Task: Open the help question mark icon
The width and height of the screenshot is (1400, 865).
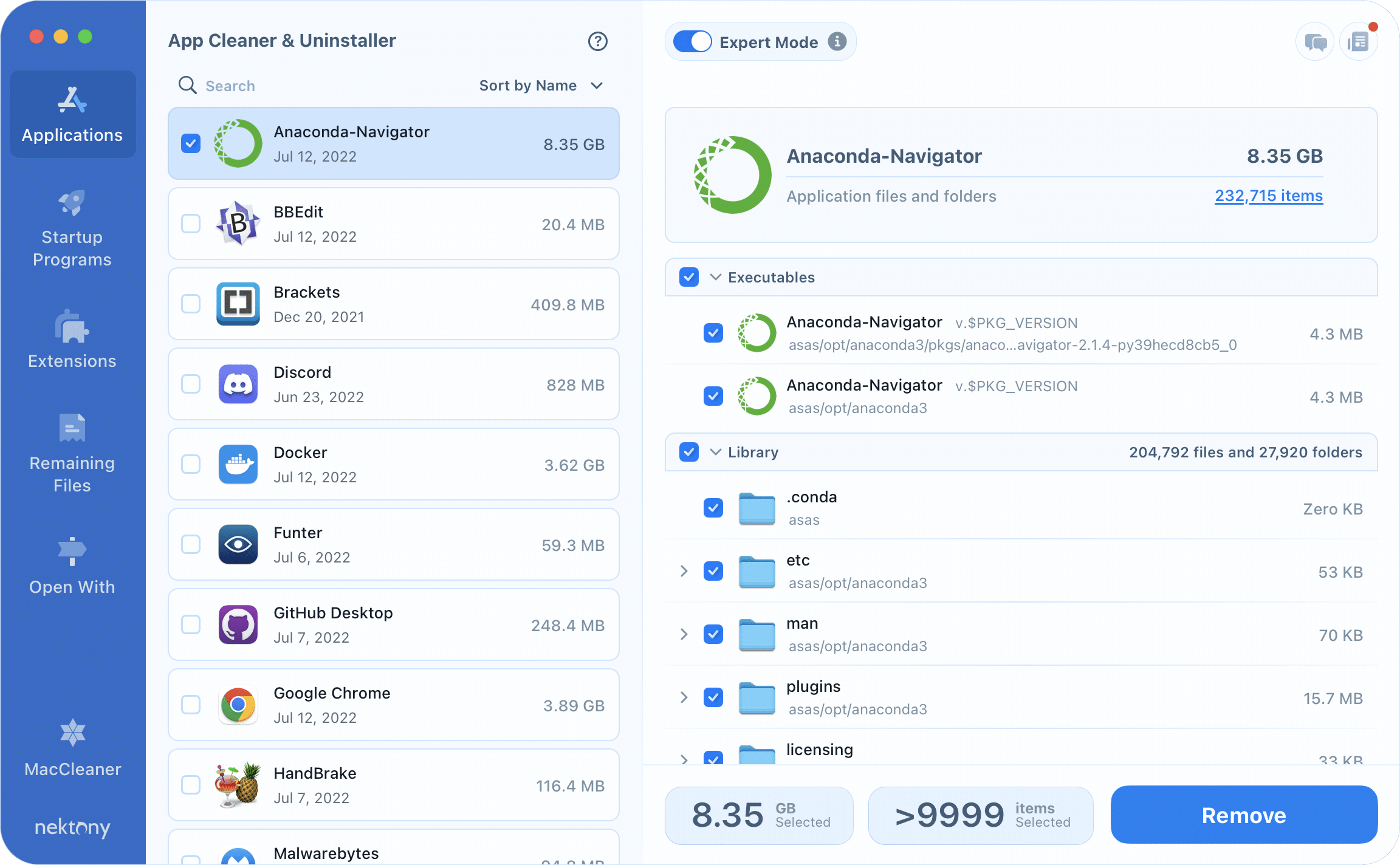Action: pyautogui.click(x=597, y=41)
